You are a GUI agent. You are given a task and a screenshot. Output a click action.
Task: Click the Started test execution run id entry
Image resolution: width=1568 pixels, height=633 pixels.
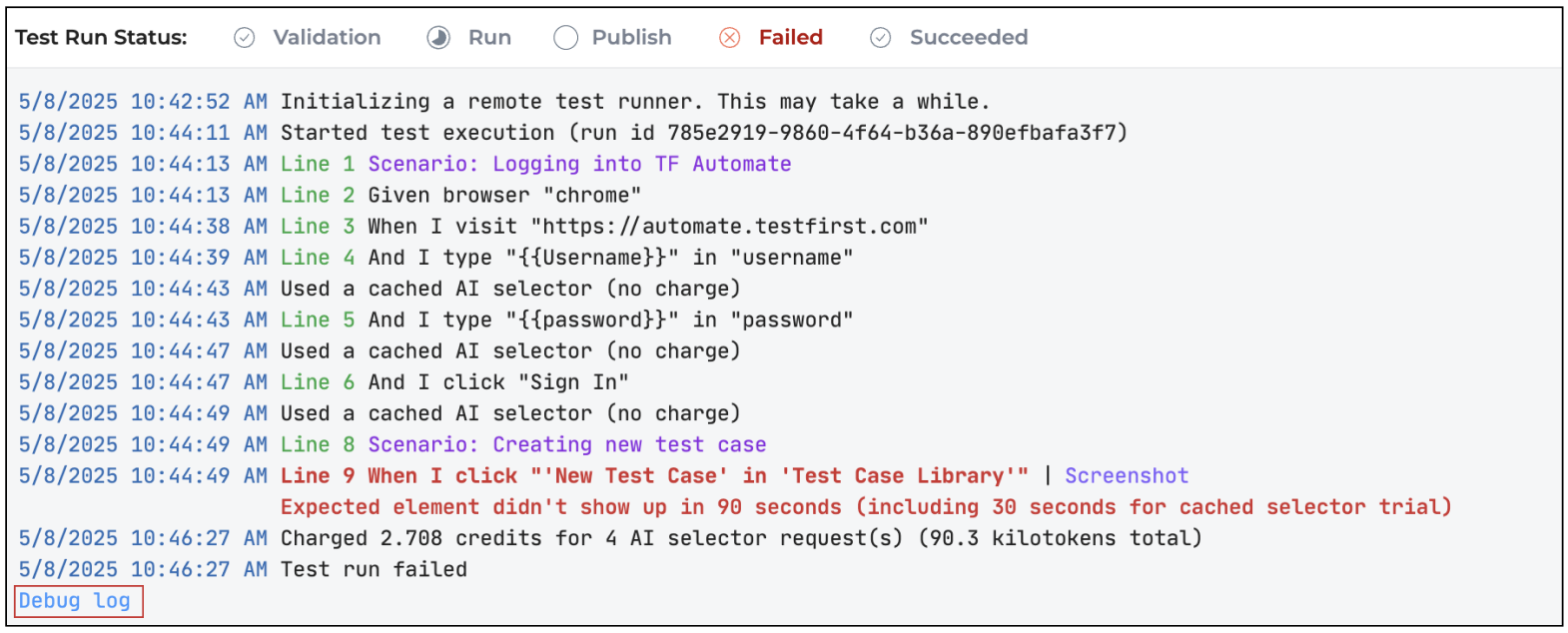point(704,133)
